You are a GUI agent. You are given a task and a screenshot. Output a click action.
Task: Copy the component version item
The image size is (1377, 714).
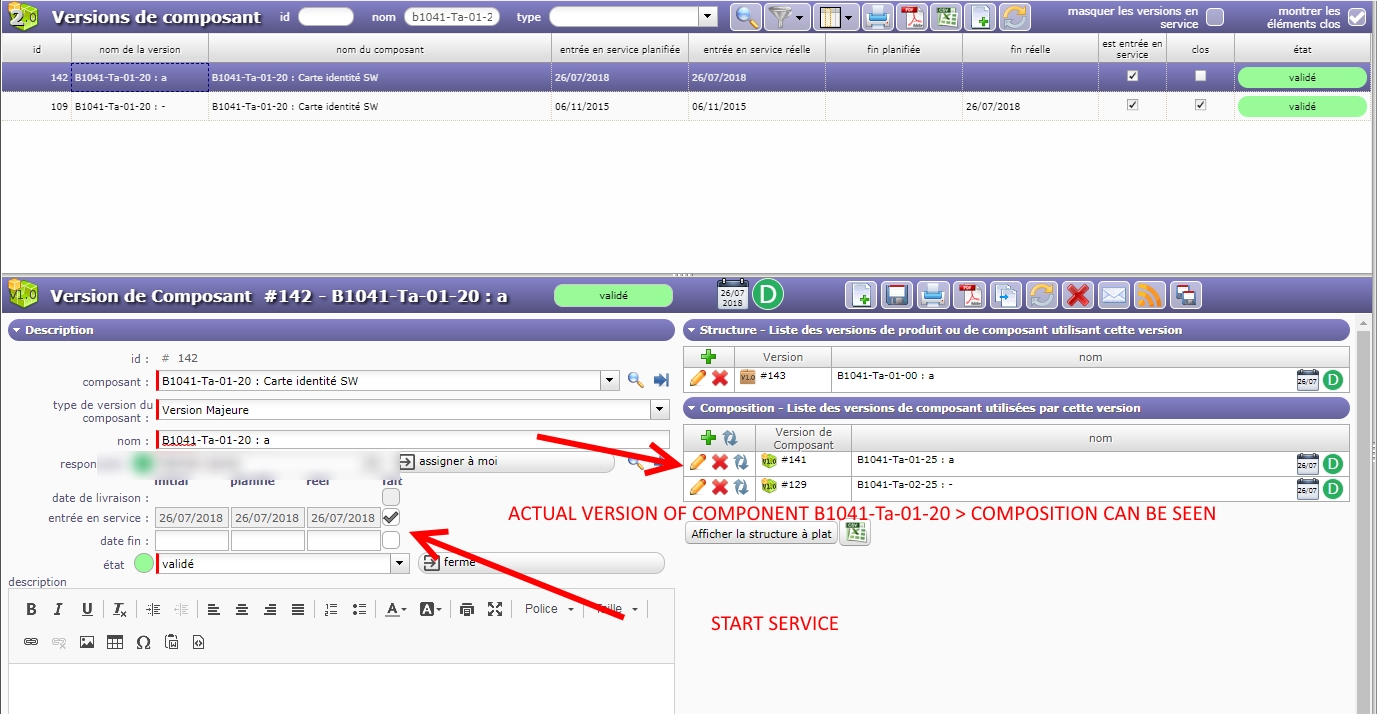pyautogui.click(x=1005, y=295)
